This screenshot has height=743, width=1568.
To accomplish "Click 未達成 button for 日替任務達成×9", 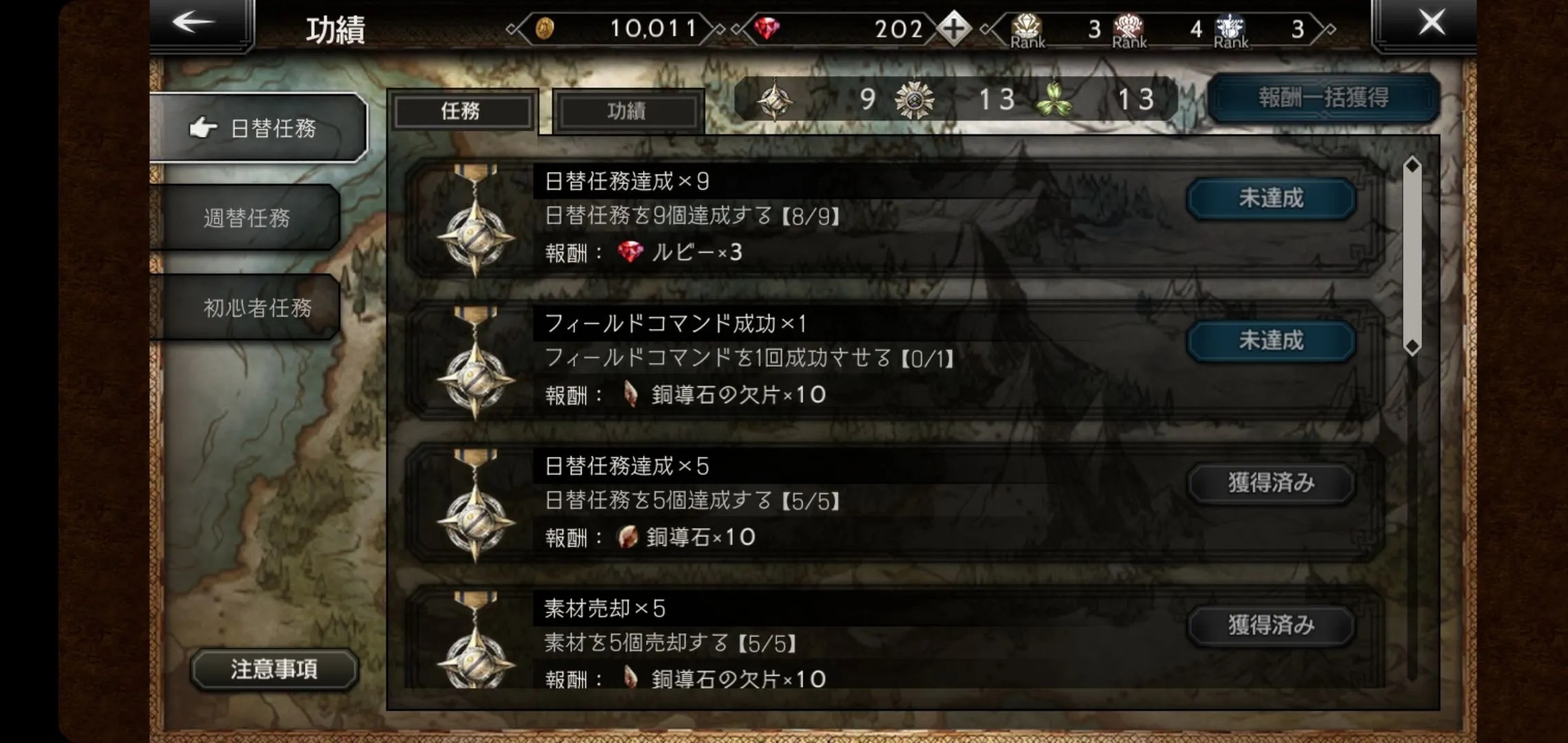I will pos(1271,199).
